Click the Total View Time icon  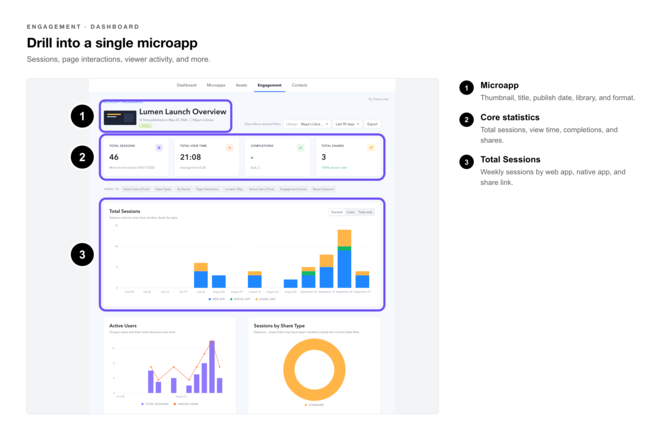tap(229, 148)
